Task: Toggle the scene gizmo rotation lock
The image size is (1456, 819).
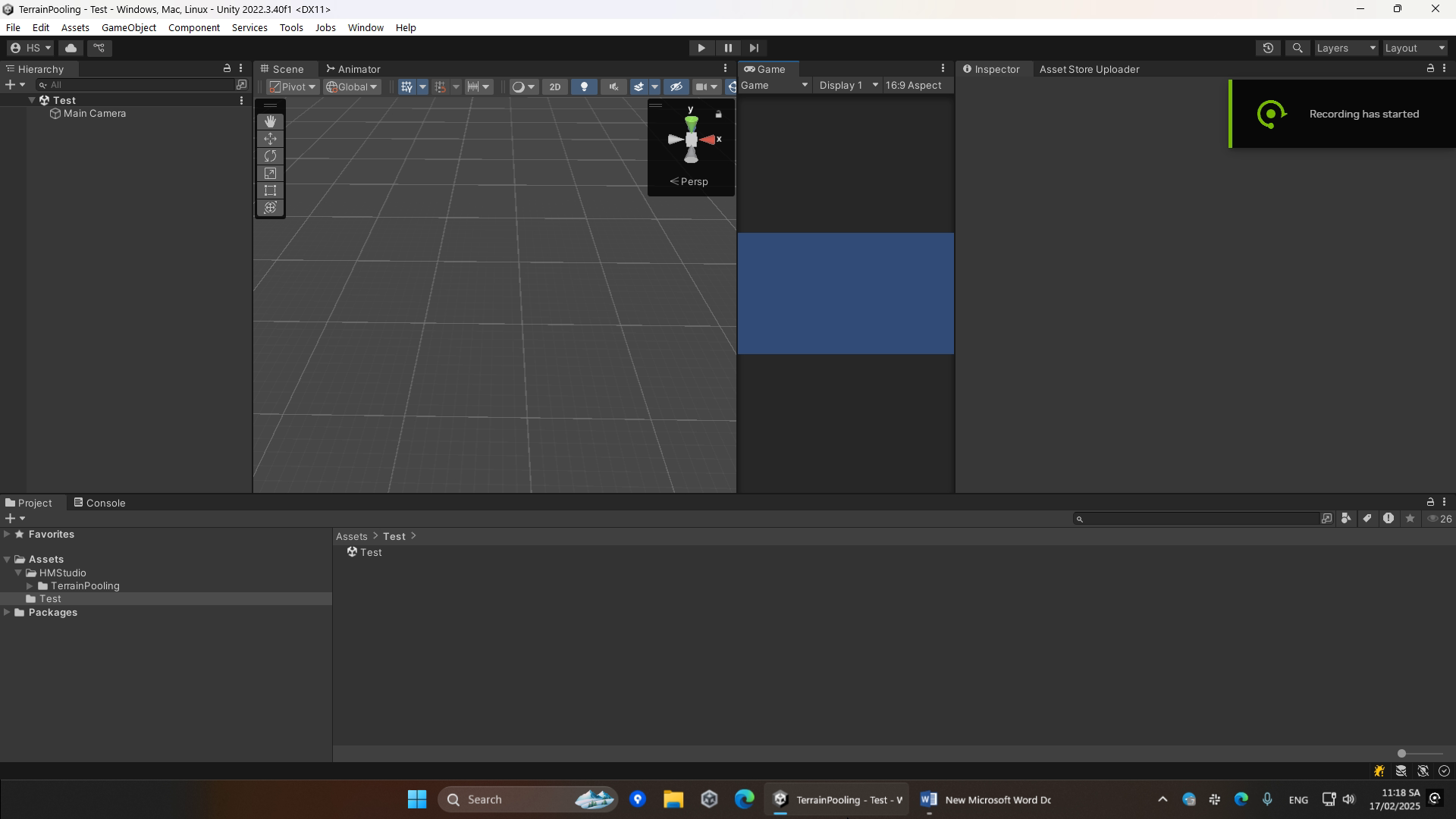Action: pyautogui.click(x=719, y=114)
